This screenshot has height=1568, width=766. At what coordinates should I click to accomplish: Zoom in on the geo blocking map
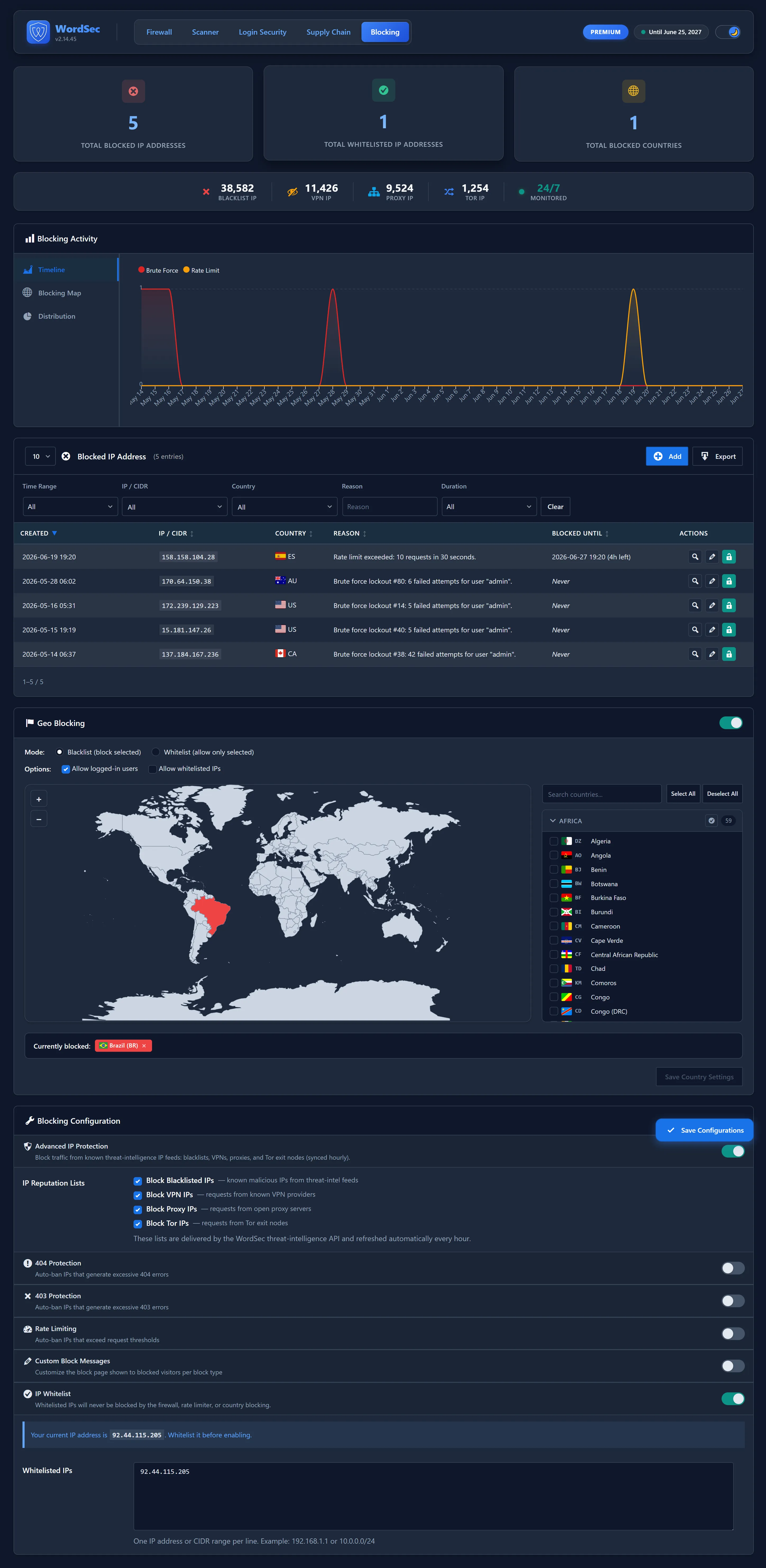coord(39,799)
